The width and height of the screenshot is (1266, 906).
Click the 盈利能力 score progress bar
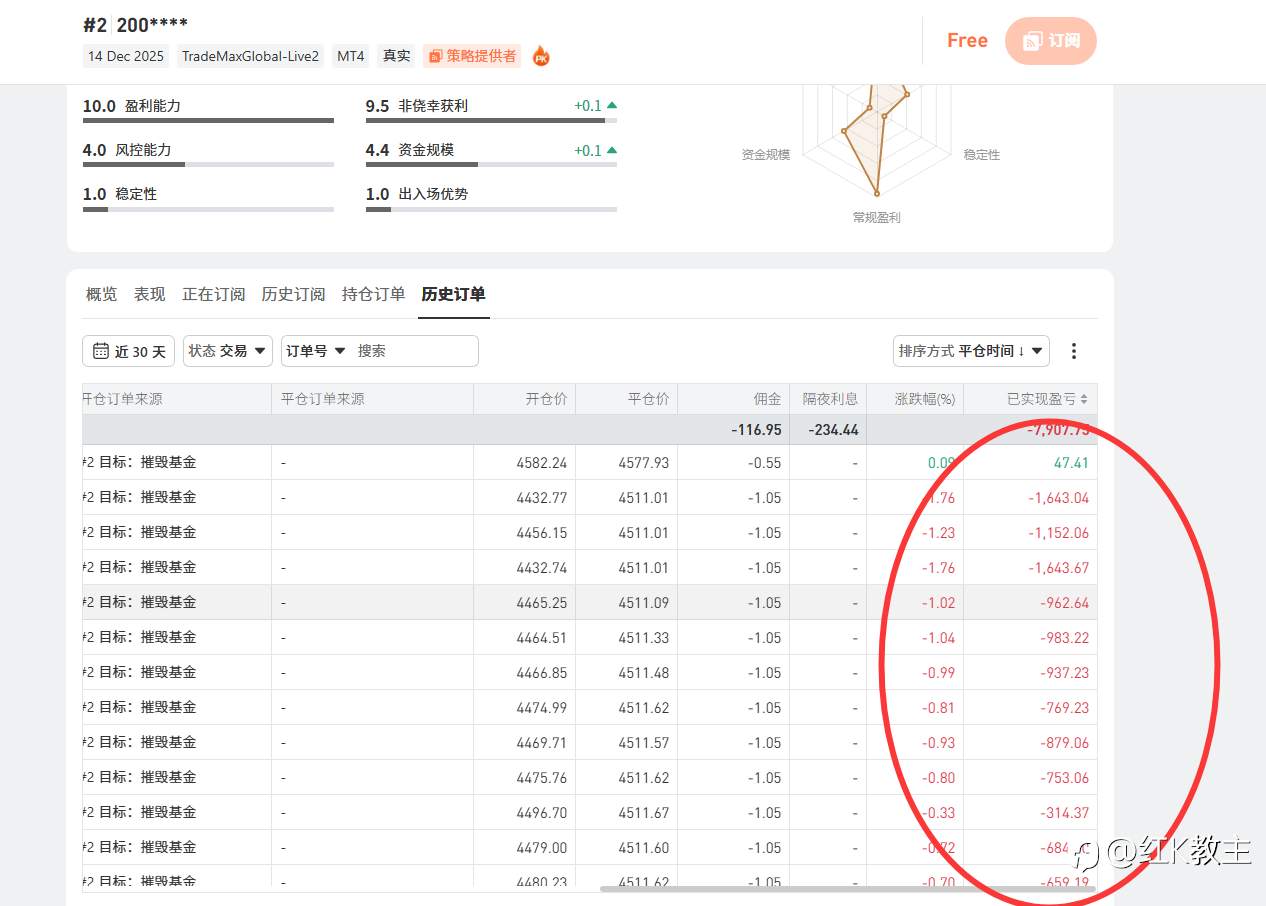pos(208,121)
